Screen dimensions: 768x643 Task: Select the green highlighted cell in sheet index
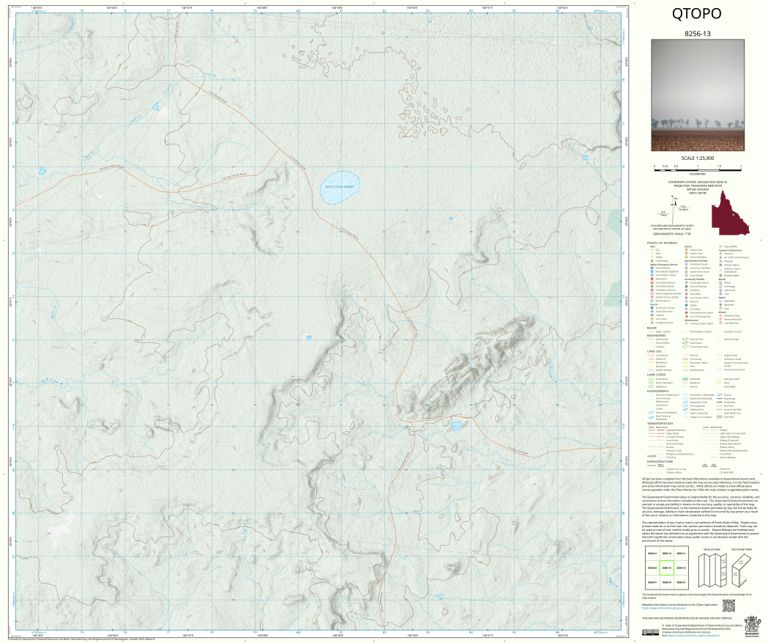click(x=667, y=568)
